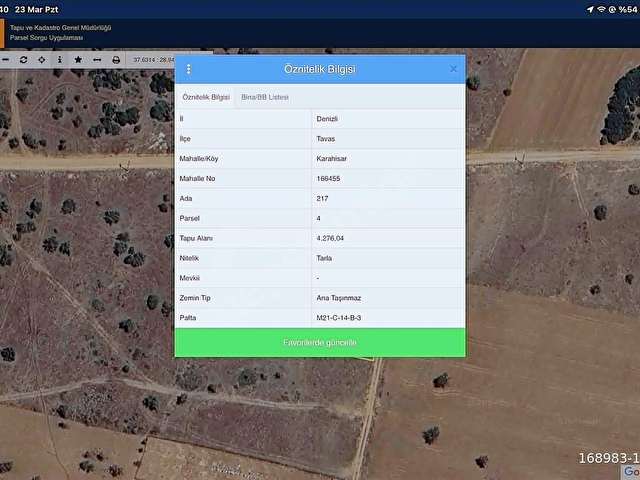Click the coordinates display in the toolbar
This screenshot has width=640, height=480.
[x=154, y=60]
